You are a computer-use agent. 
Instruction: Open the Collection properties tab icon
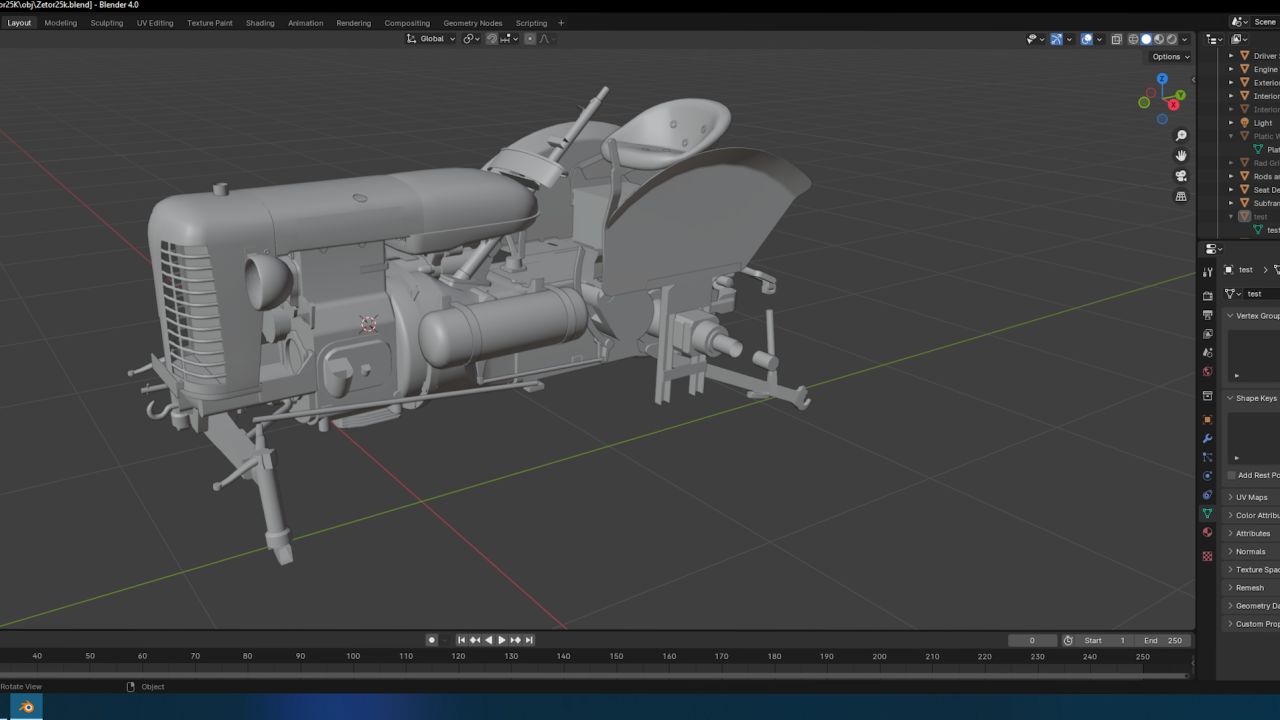click(1208, 396)
